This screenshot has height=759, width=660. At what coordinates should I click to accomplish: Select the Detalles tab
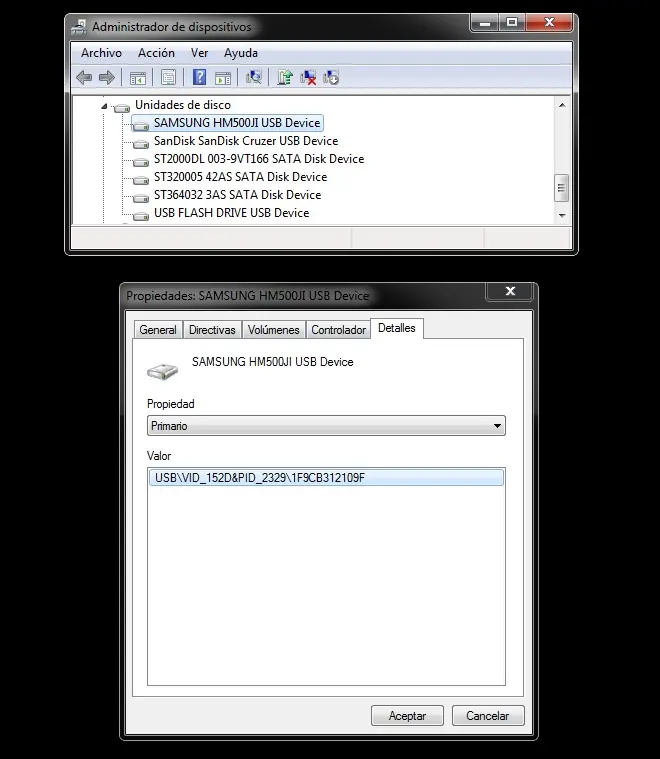397,328
